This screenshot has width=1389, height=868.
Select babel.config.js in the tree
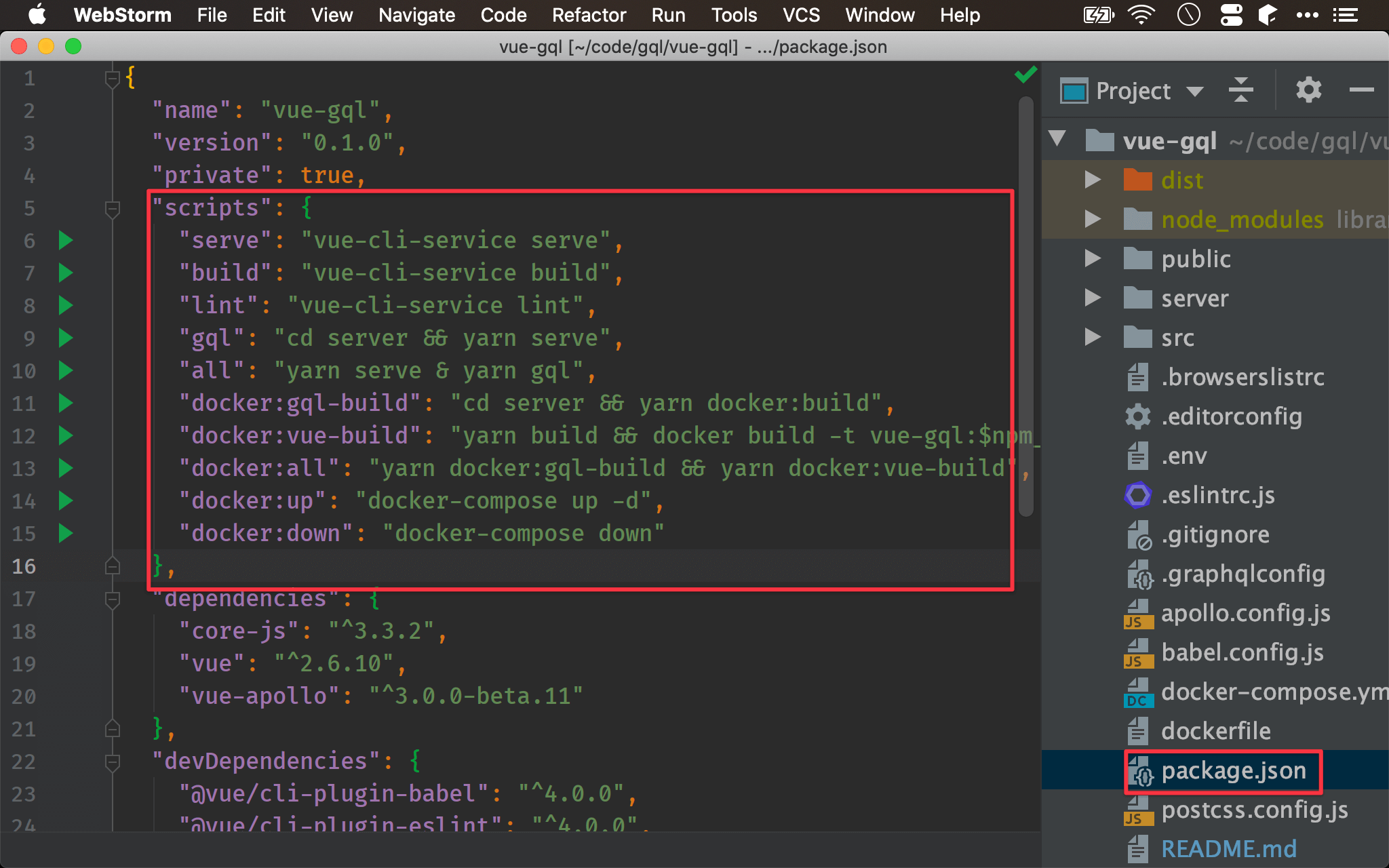1242,652
